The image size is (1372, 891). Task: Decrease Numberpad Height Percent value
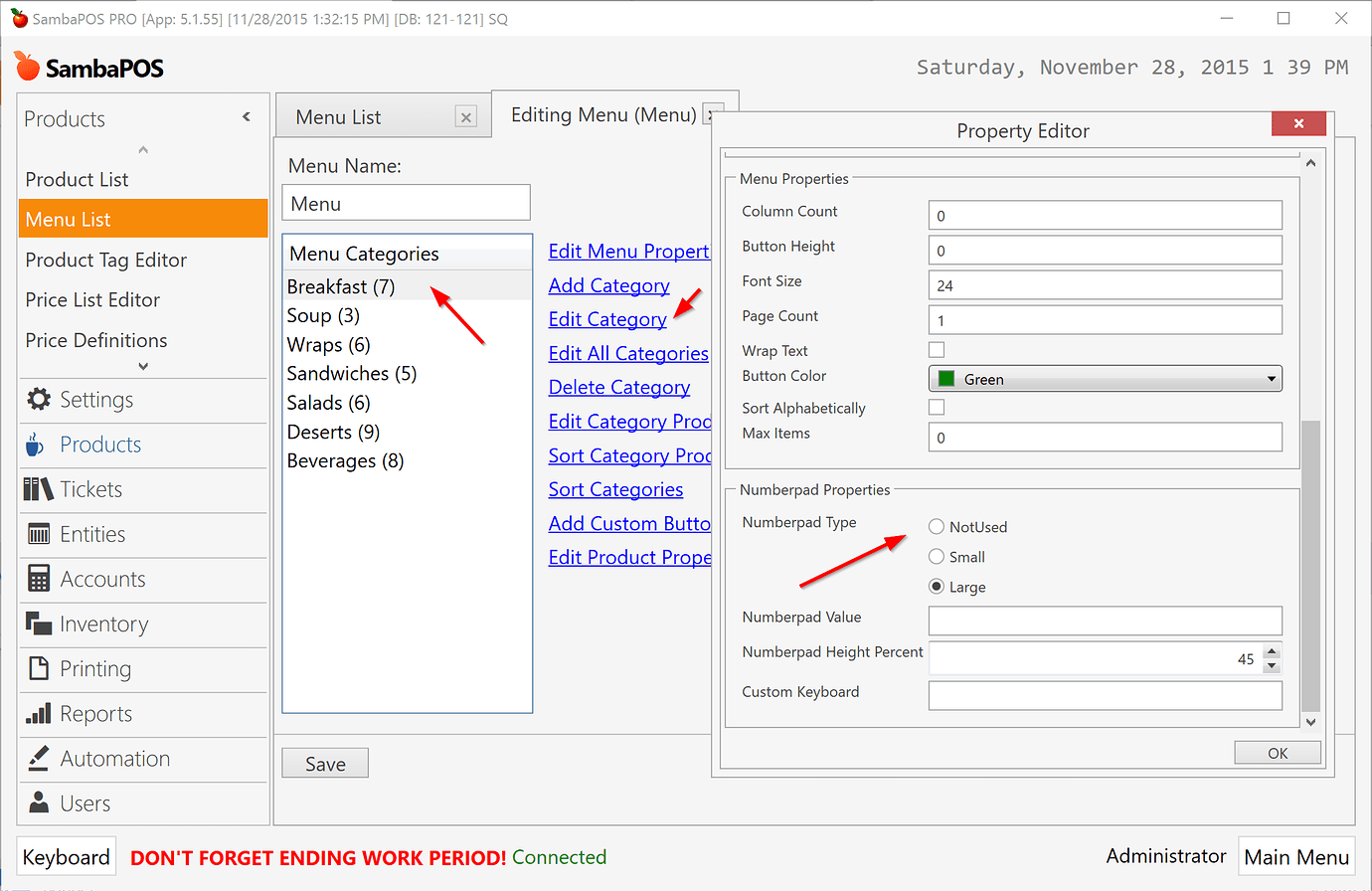point(1272,665)
